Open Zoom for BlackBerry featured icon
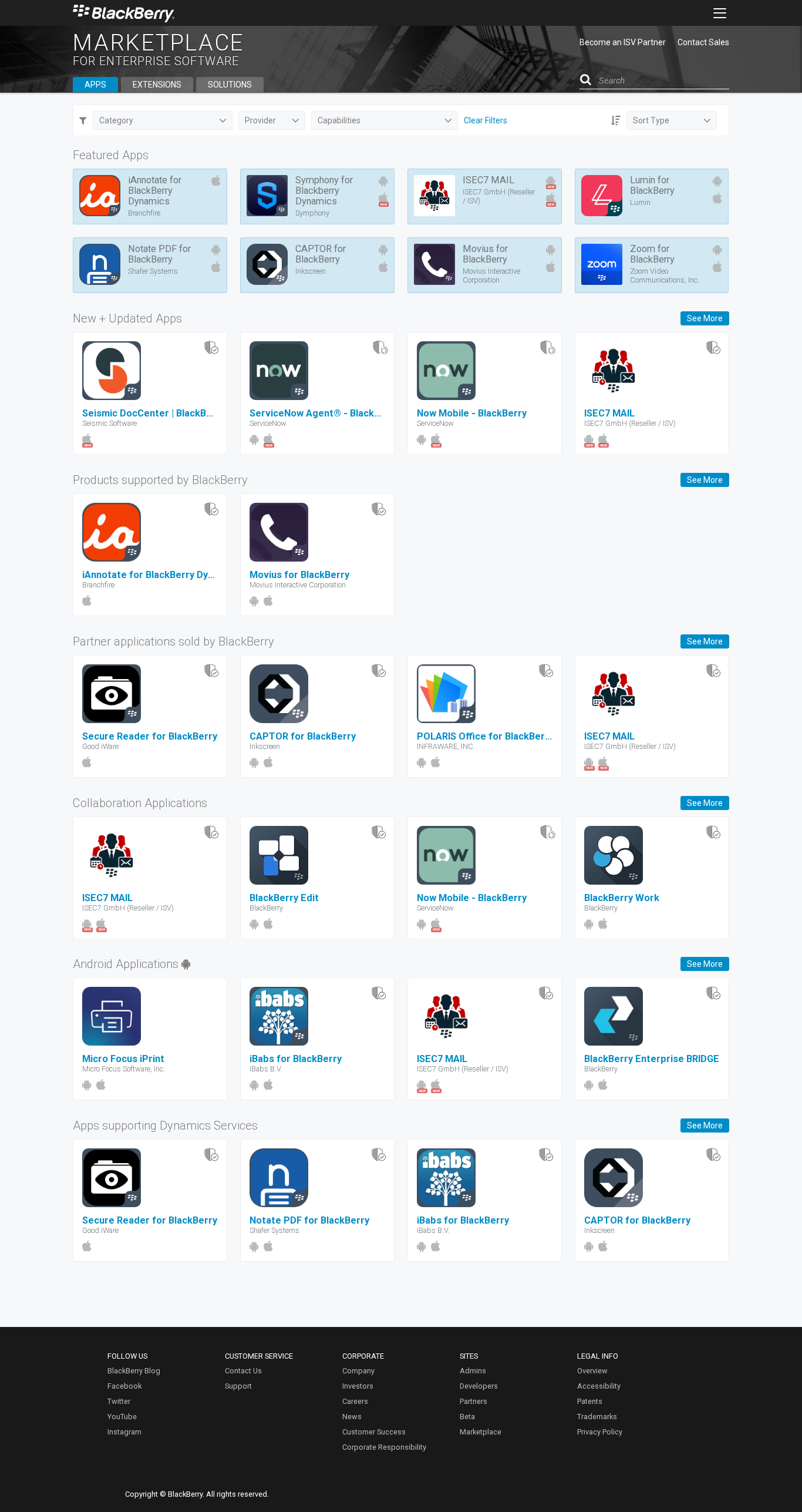Image resolution: width=802 pixels, height=1512 pixels. (x=602, y=264)
